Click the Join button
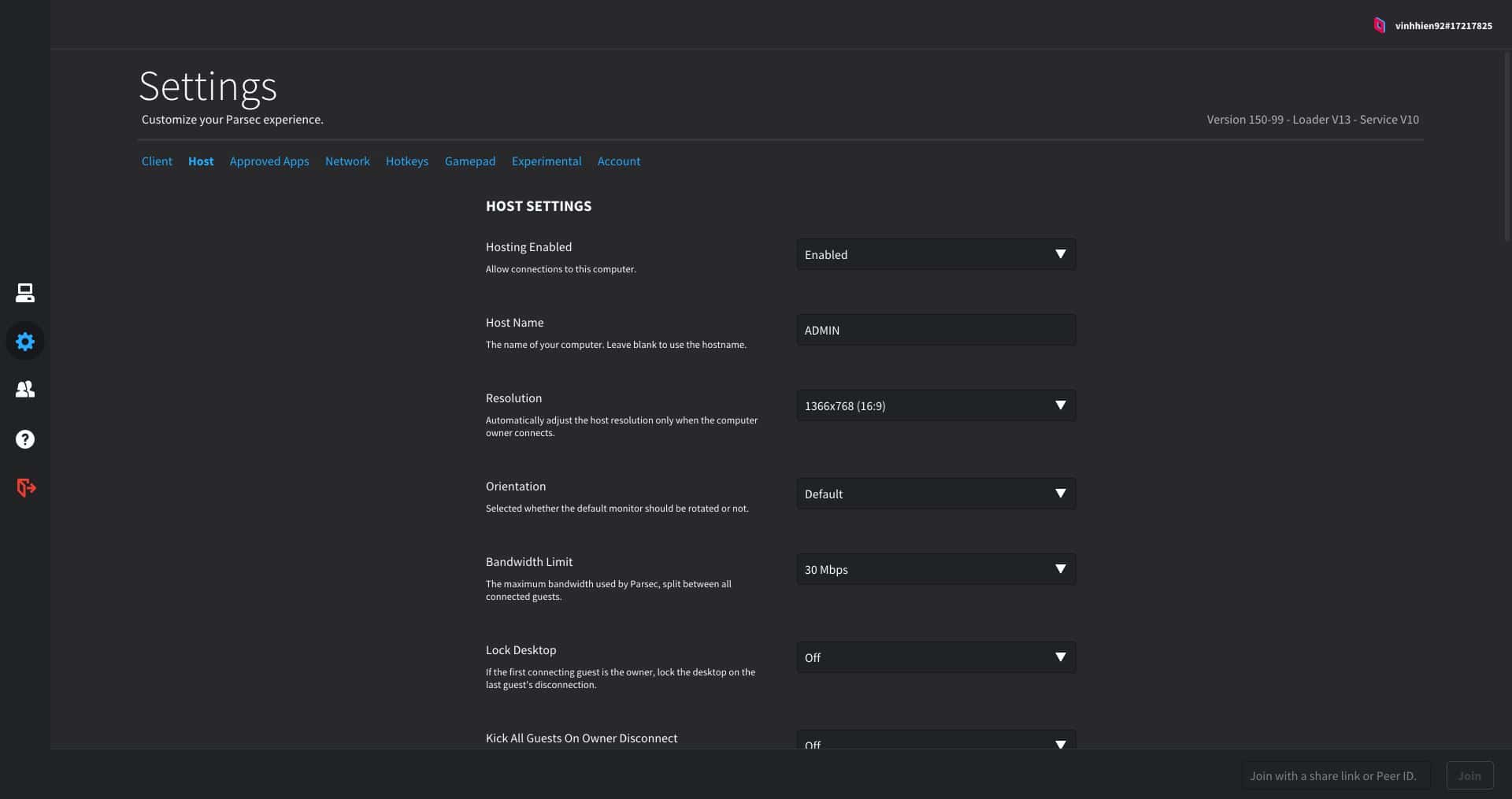1512x799 pixels. pos(1469,775)
